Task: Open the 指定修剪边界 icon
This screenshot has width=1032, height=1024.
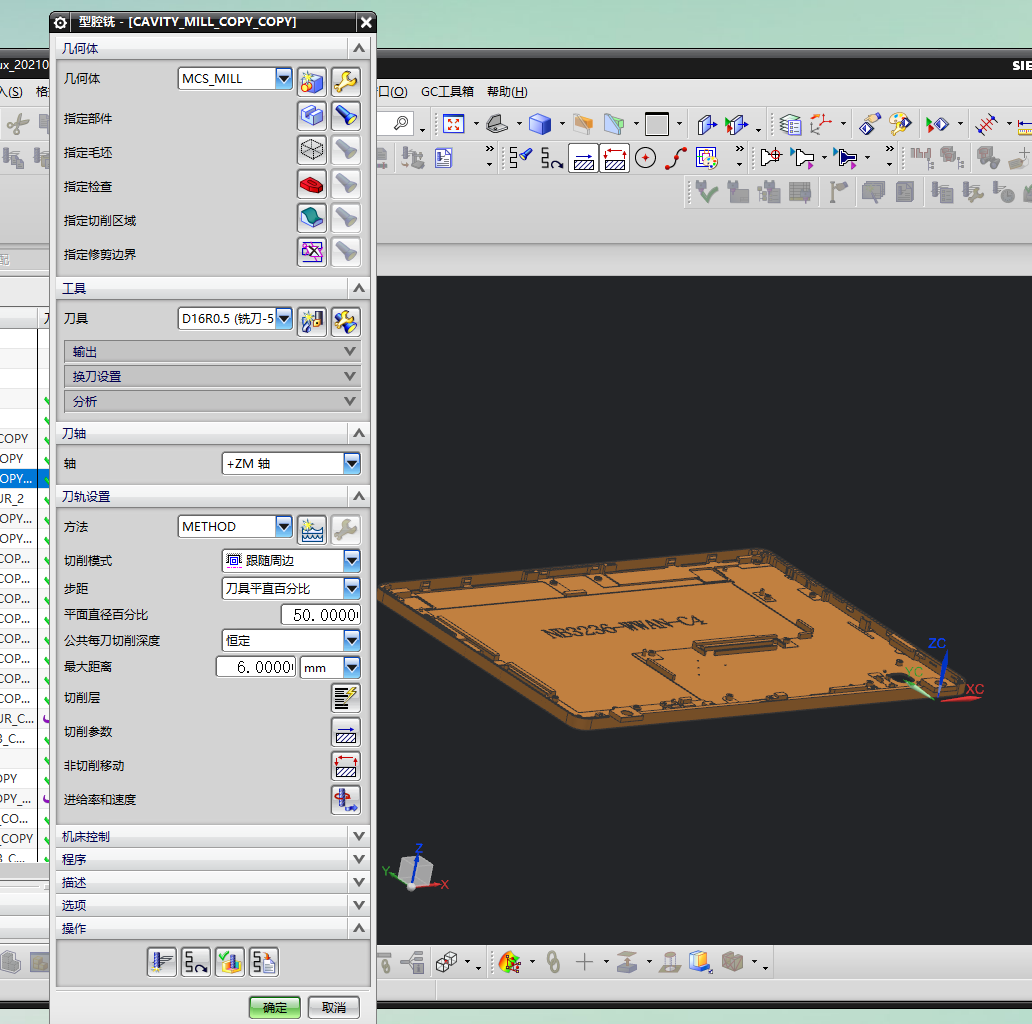Action: coord(312,252)
